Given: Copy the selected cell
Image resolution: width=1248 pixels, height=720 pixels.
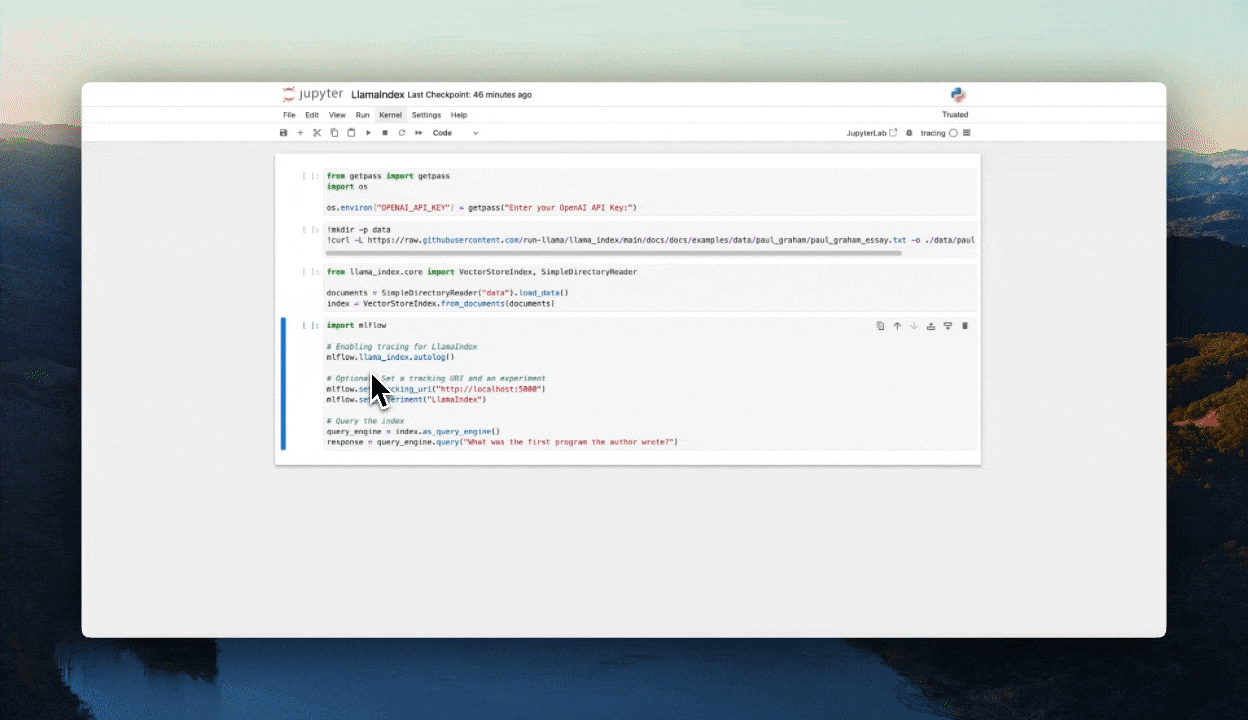Looking at the screenshot, I should (x=334, y=133).
